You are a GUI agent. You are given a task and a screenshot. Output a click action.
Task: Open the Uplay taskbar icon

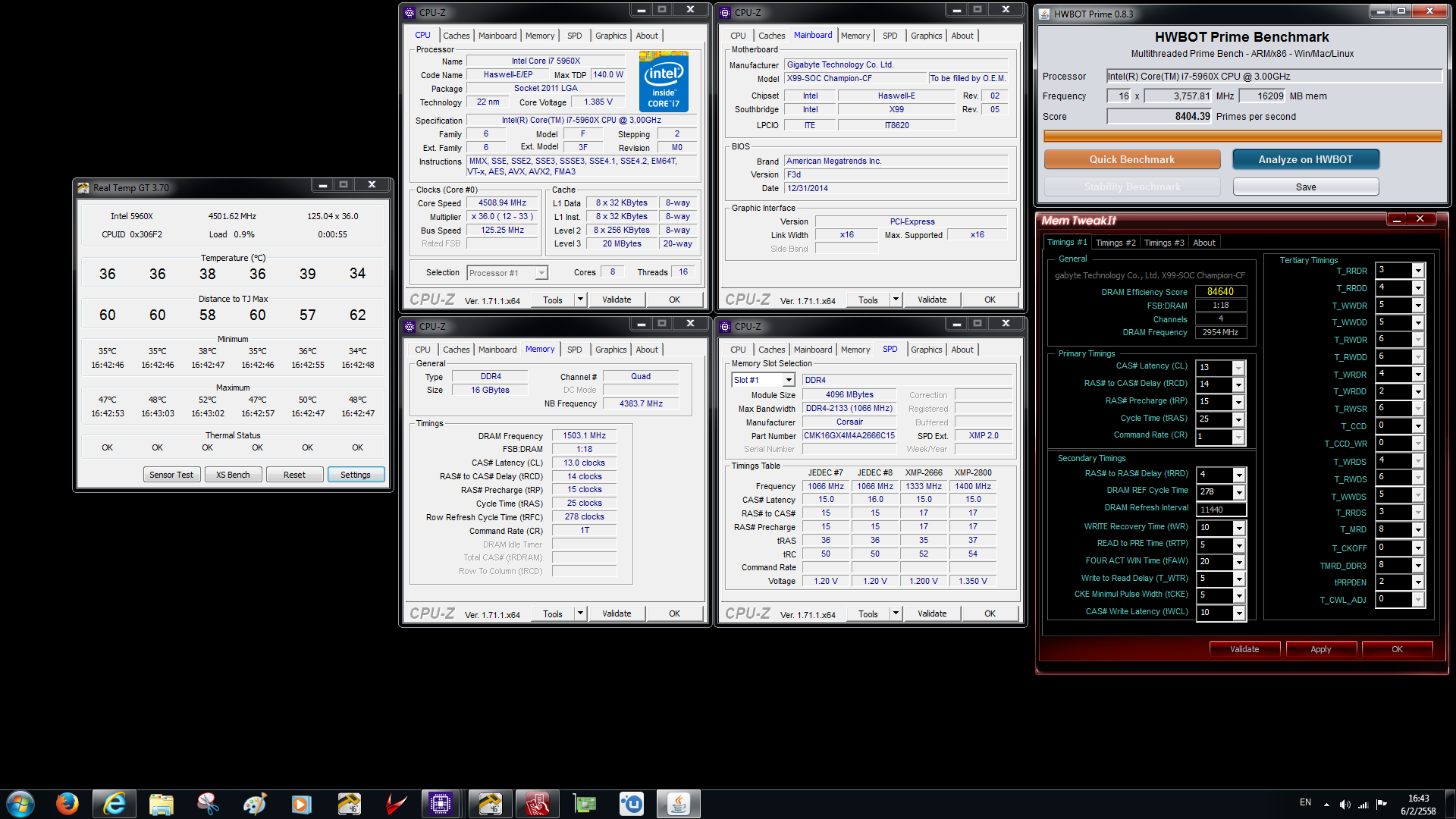[x=632, y=803]
